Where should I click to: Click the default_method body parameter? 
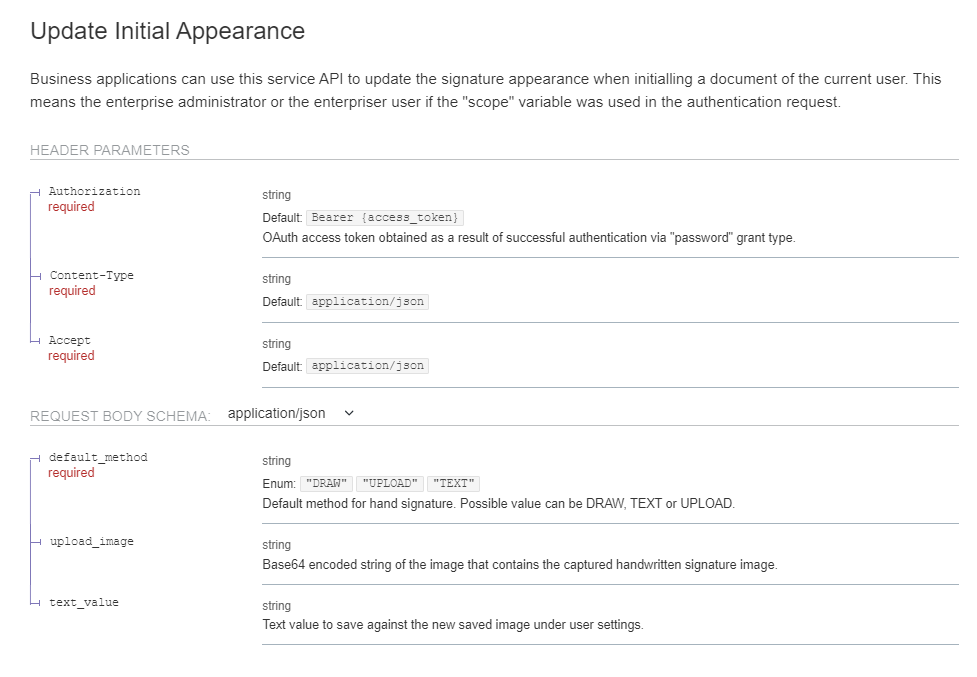[x=98, y=457]
